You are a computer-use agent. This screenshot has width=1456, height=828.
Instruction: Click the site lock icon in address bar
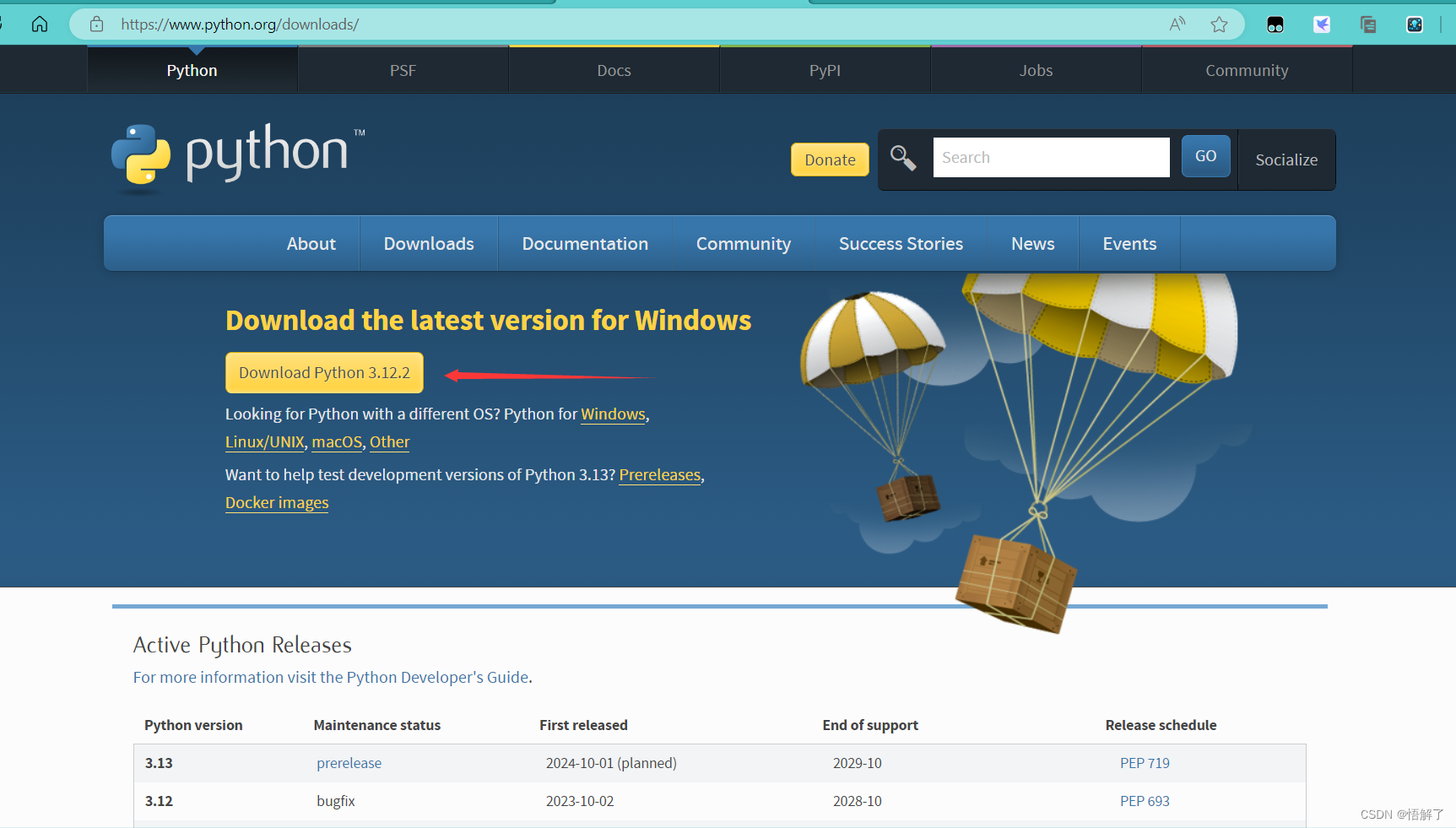point(97,24)
